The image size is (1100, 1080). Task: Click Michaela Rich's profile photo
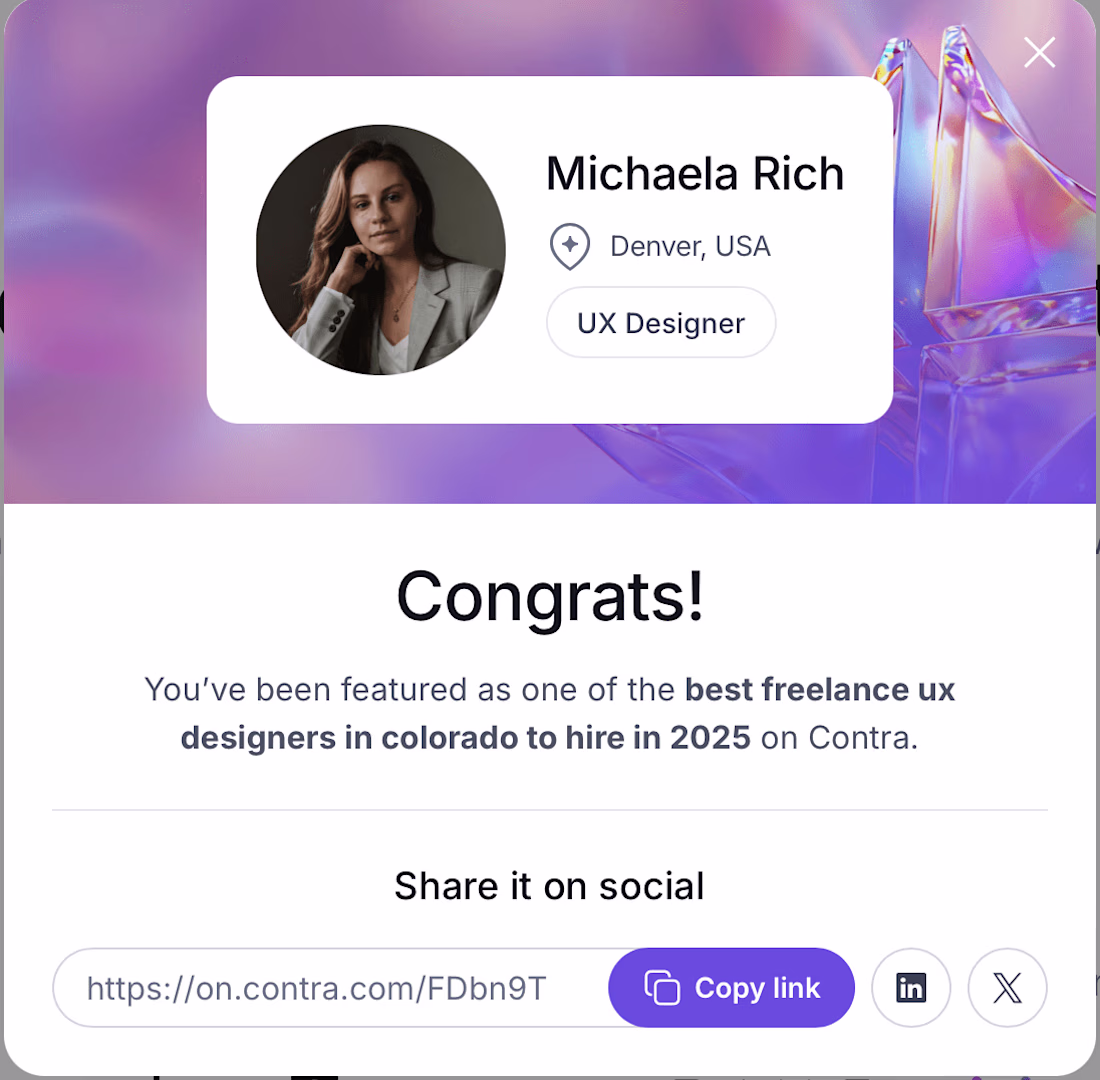(381, 250)
